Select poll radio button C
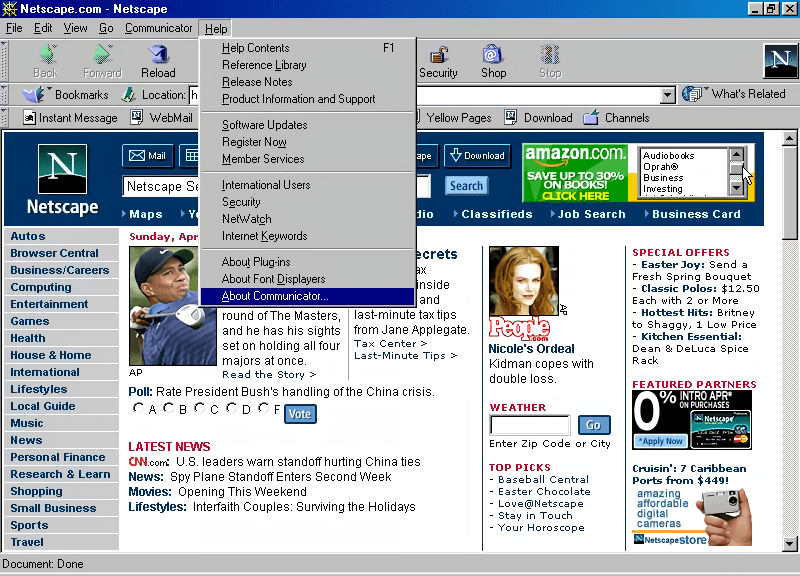This screenshot has width=800, height=576. (x=200, y=408)
